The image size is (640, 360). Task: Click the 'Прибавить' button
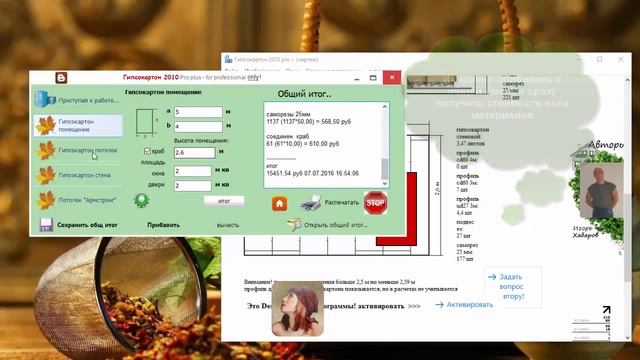(x=163, y=225)
